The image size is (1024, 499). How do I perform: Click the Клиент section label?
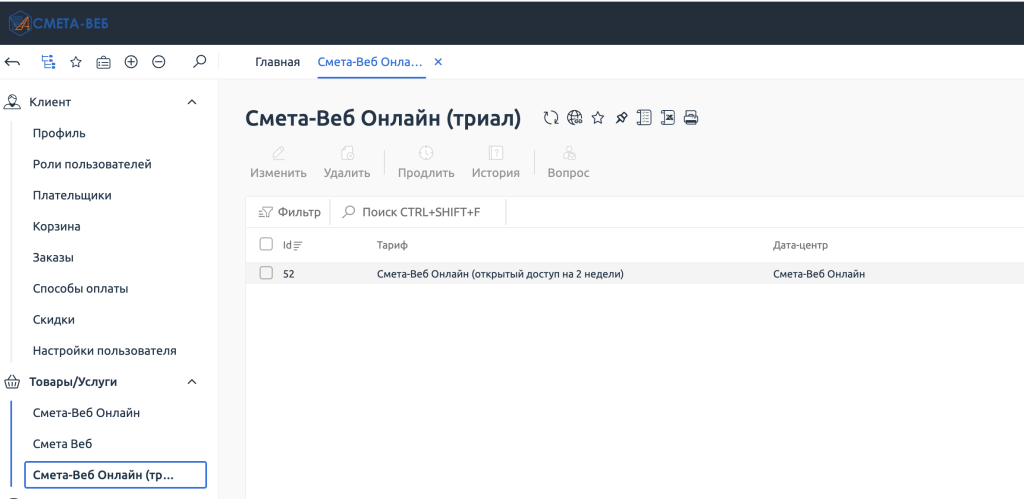[50, 102]
